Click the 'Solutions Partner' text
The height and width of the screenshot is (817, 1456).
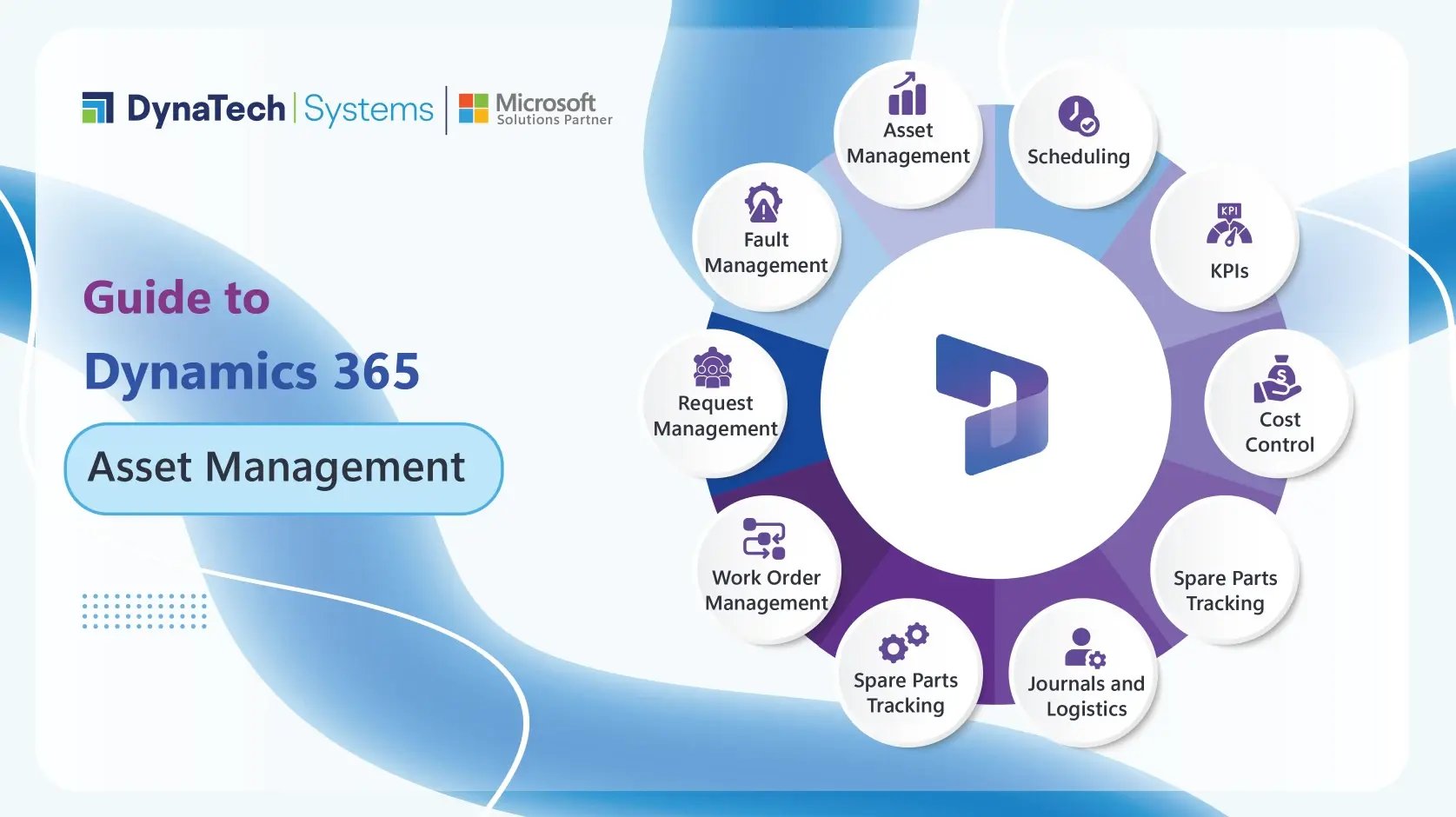pyautogui.click(x=555, y=120)
